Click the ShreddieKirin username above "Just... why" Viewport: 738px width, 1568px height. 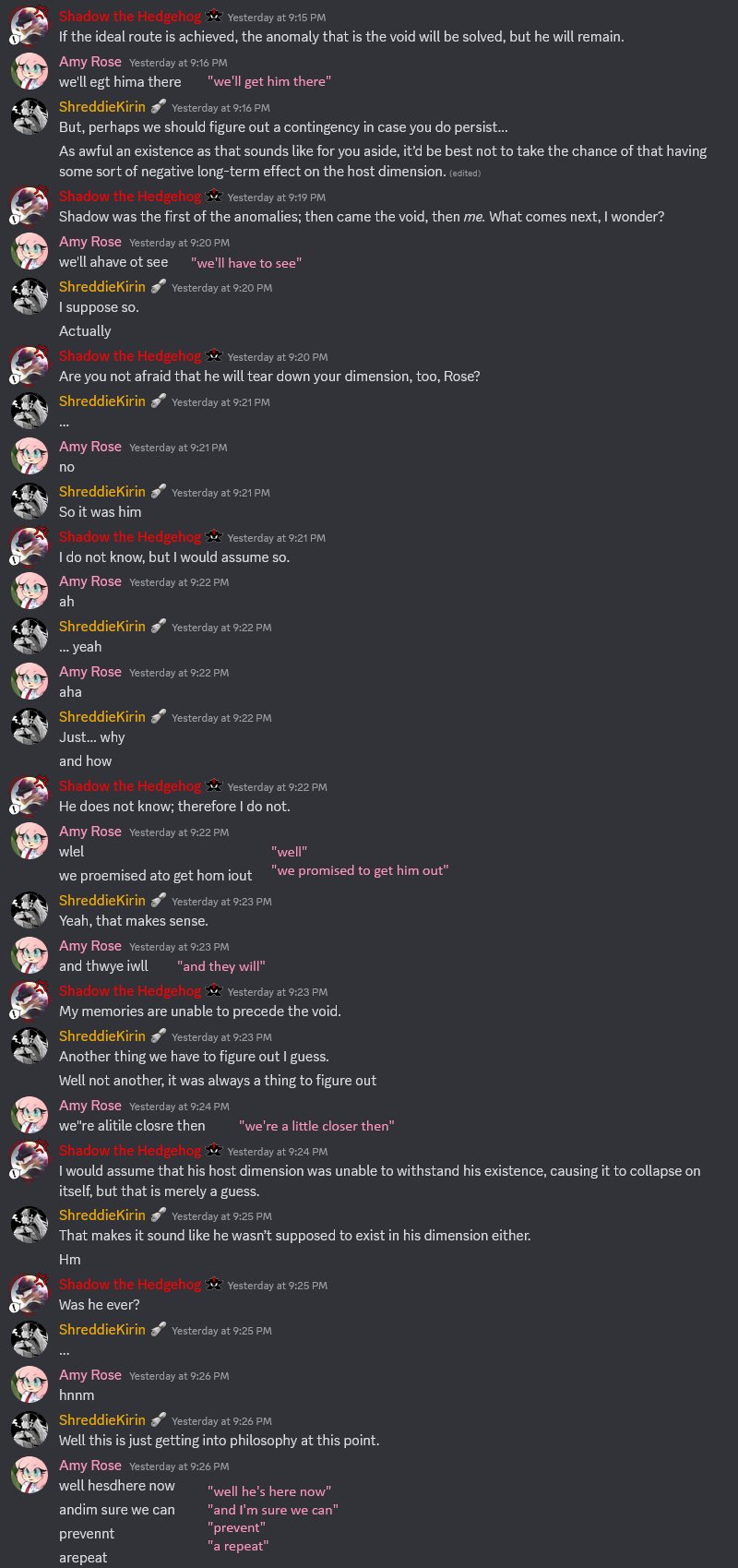(x=102, y=716)
